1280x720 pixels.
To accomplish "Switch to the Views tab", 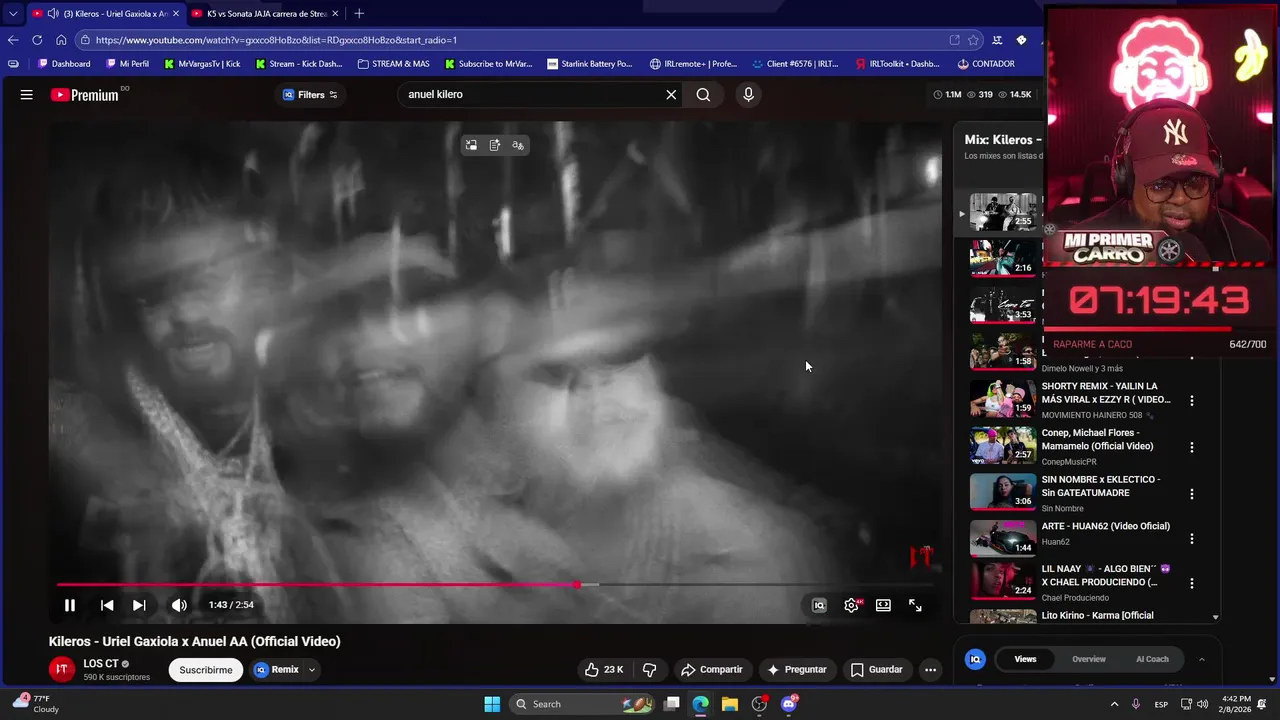I will [x=1025, y=659].
